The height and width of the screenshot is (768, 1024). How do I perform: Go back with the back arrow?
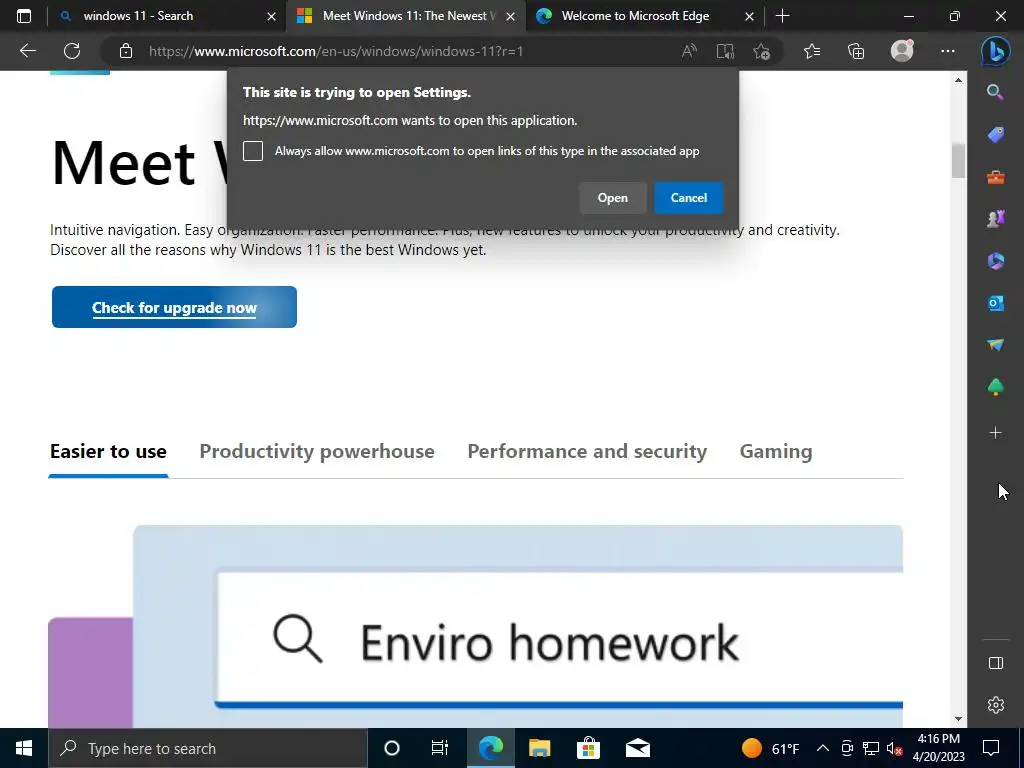click(27, 51)
